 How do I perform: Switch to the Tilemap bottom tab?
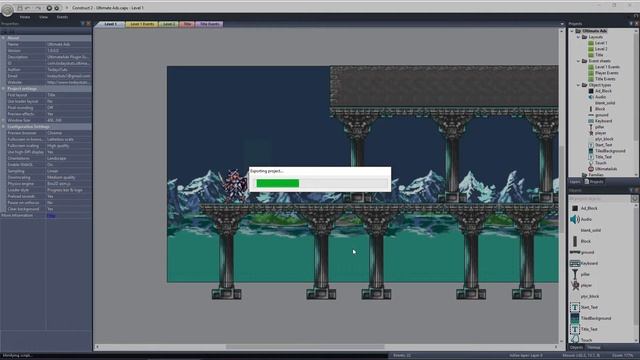pos(594,348)
